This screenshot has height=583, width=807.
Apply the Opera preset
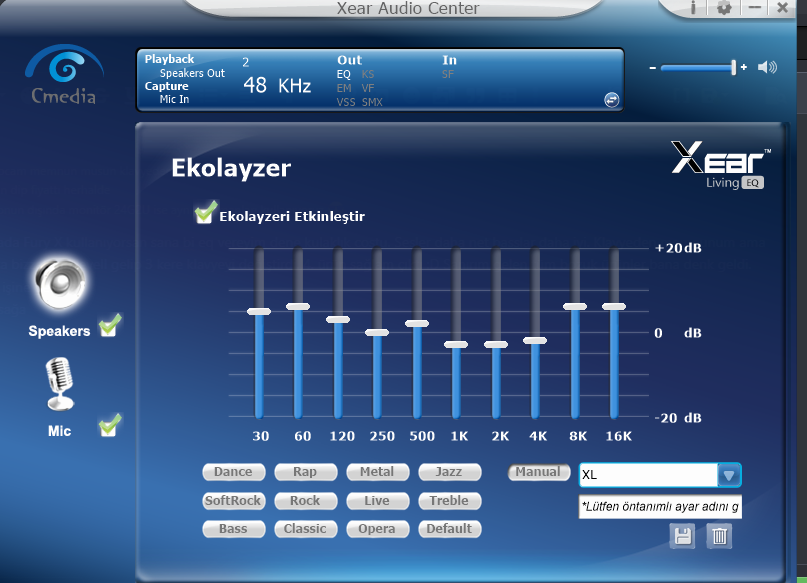pyautogui.click(x=378, y=529)
